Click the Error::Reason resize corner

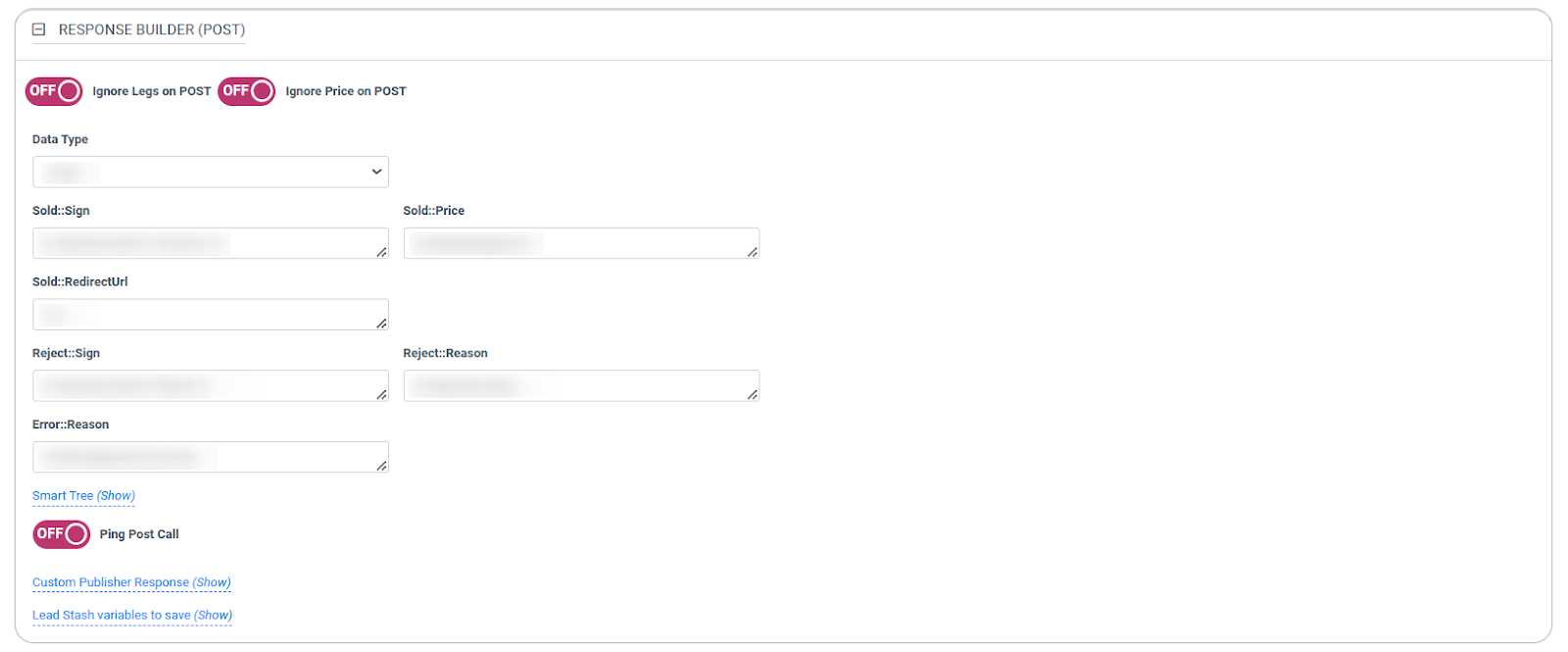(381, 466)
